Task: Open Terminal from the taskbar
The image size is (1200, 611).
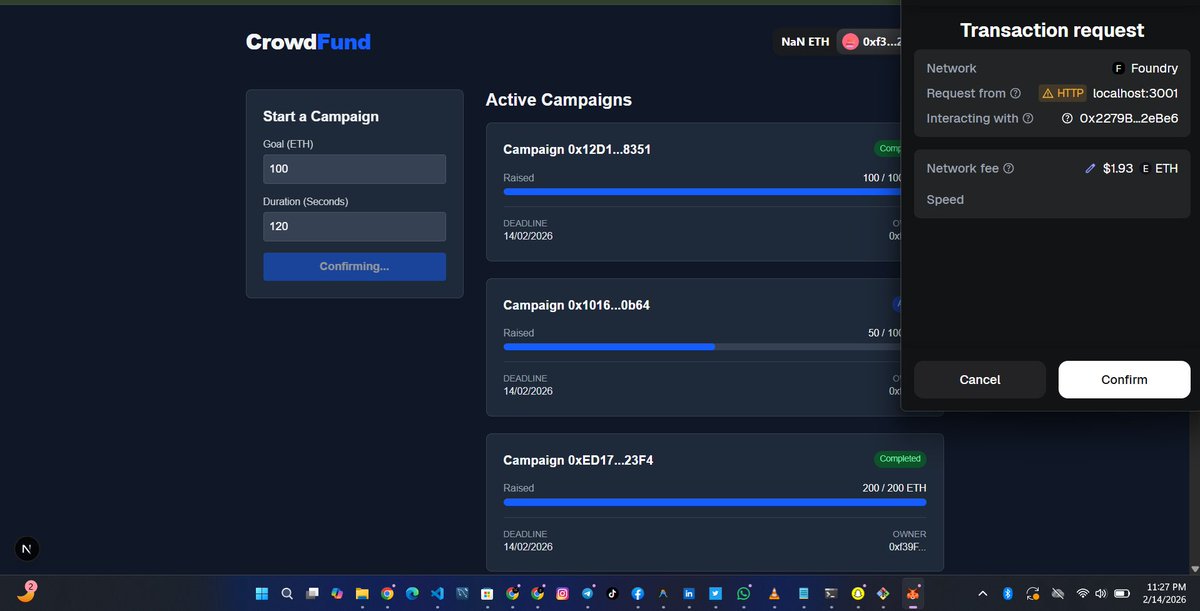Action: pos(830,593)
